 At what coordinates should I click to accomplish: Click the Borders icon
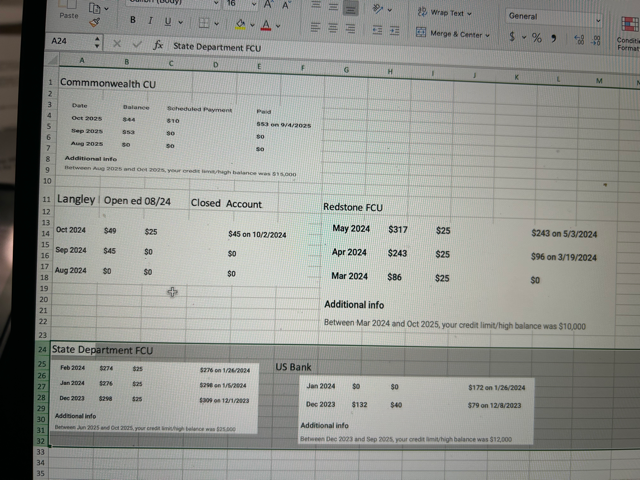pos(204,23)
